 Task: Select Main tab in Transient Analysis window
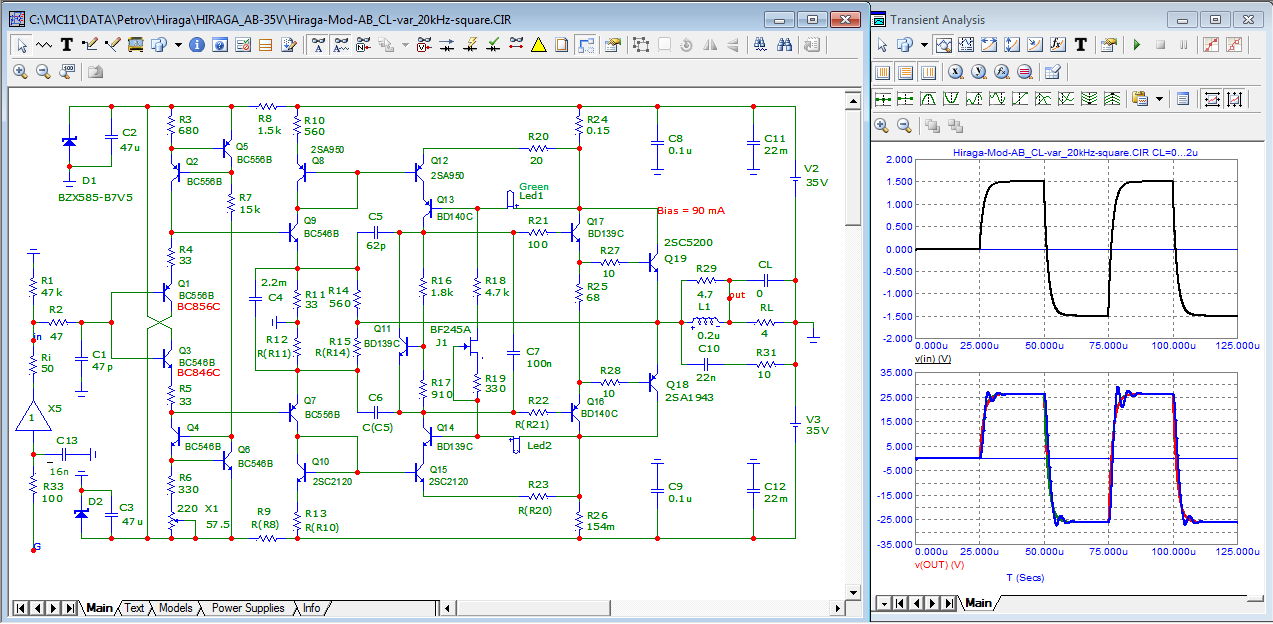point(978,603)
